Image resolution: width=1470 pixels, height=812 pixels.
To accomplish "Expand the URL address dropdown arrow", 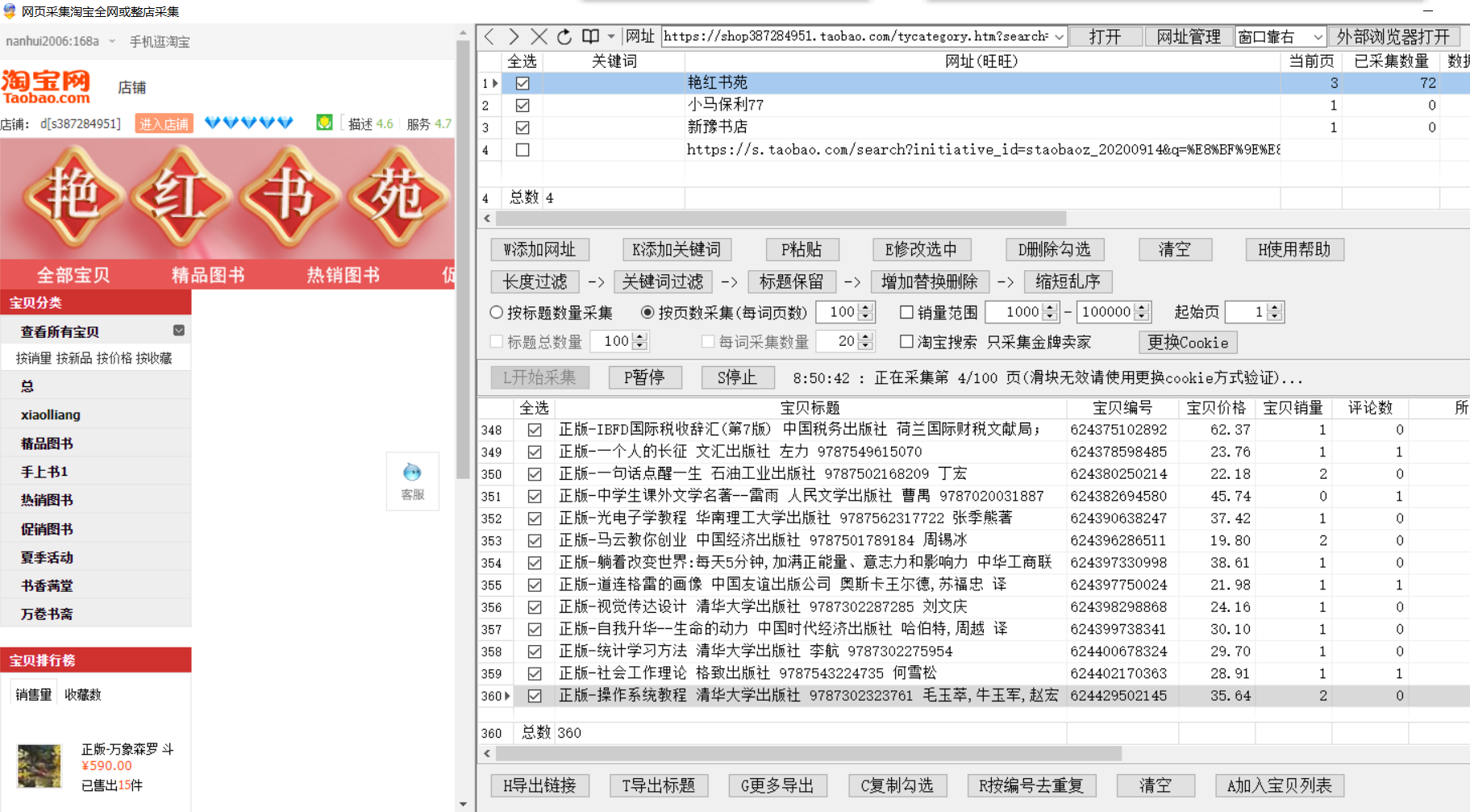I will pos(1059,37).
